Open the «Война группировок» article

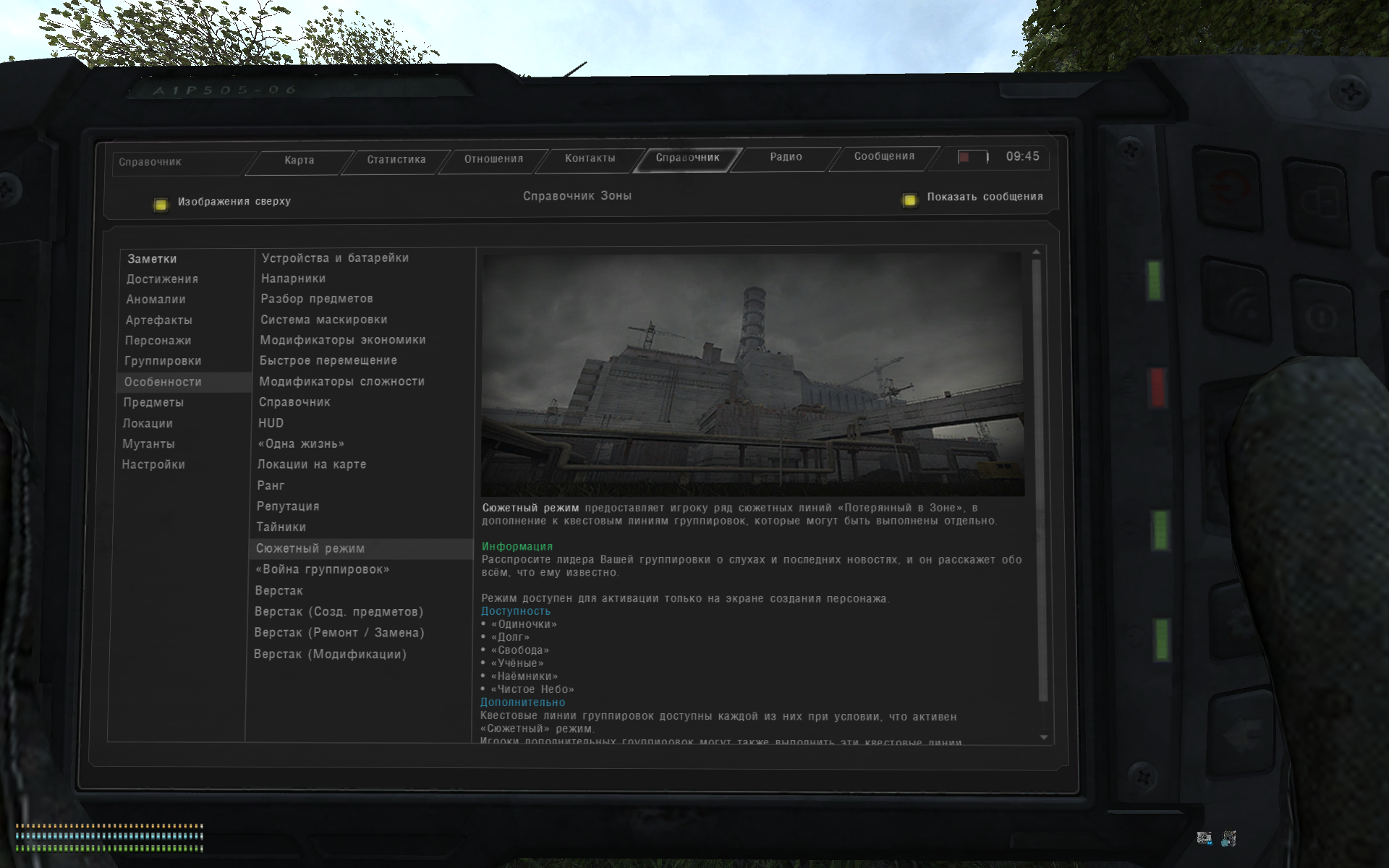(x=322, y=570)
